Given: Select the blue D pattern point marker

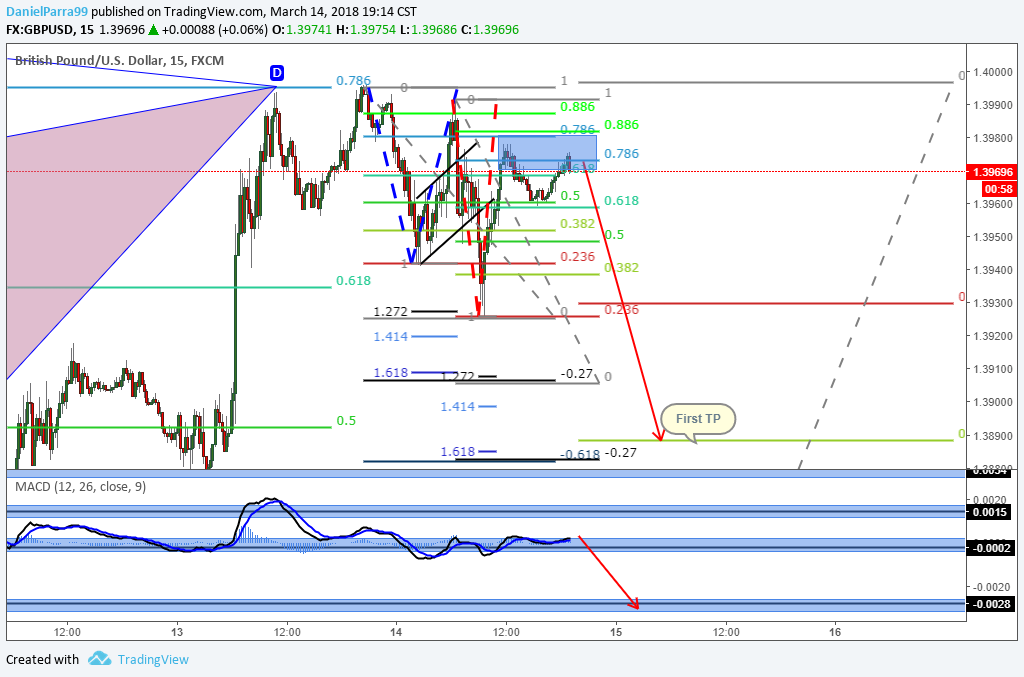Looking at the screenshot, I should point(277,73).
